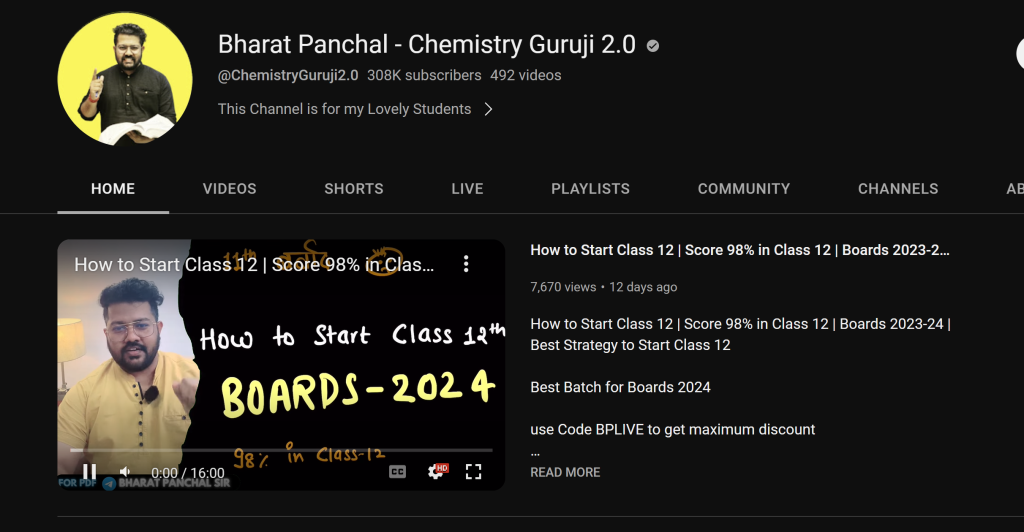
Task: Click the '308K subscribers' text
Action: click(x=424, y=76)
